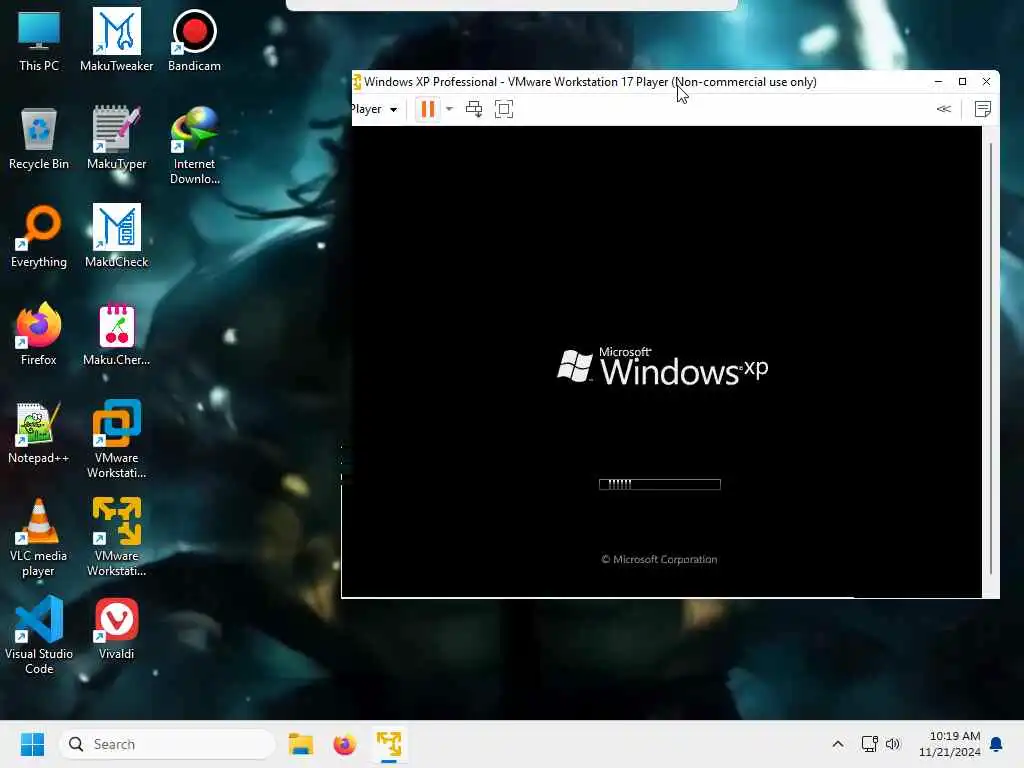Image resolution: width=1024 pixels, height=768 pixels.
Task: Show hidden system tray icons
Action: (838, 744)
